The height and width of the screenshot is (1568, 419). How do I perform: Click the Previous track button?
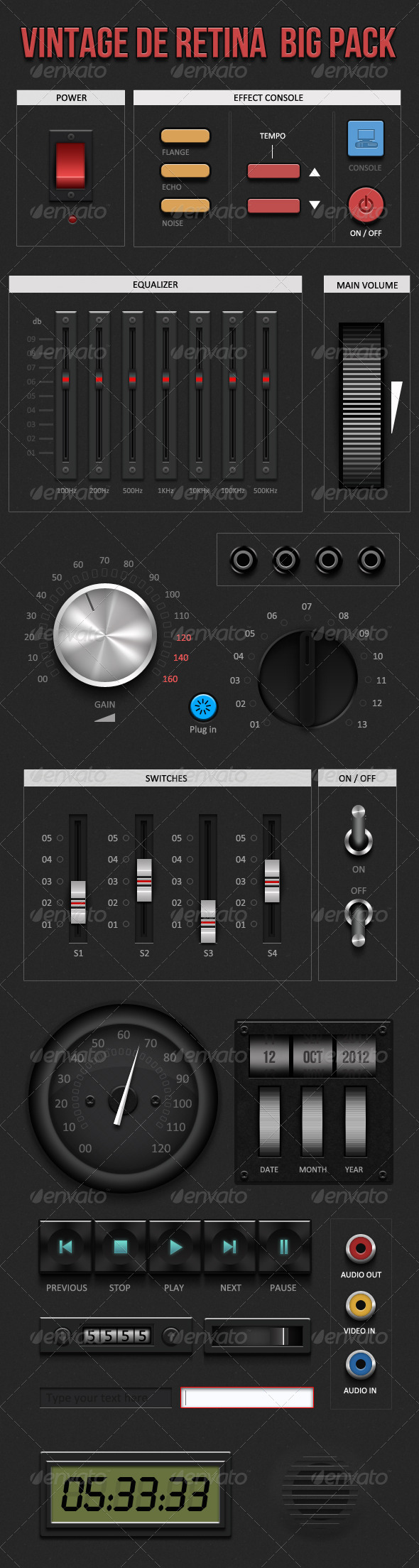[x=65, y=1247]
